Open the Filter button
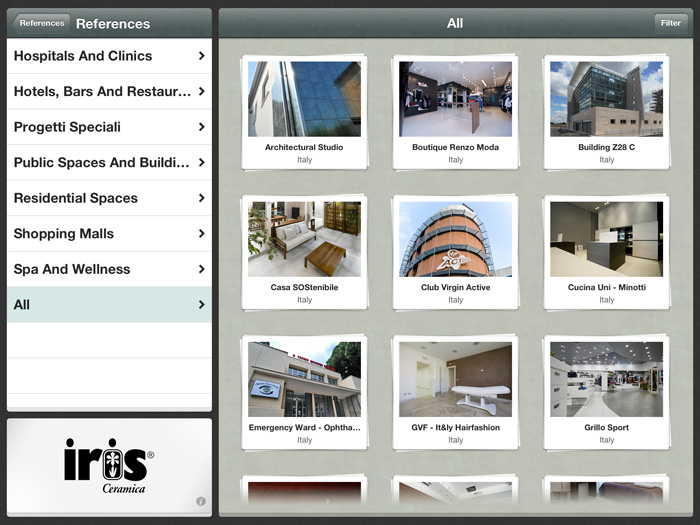 pyautogui.click(x=671, y=23)
